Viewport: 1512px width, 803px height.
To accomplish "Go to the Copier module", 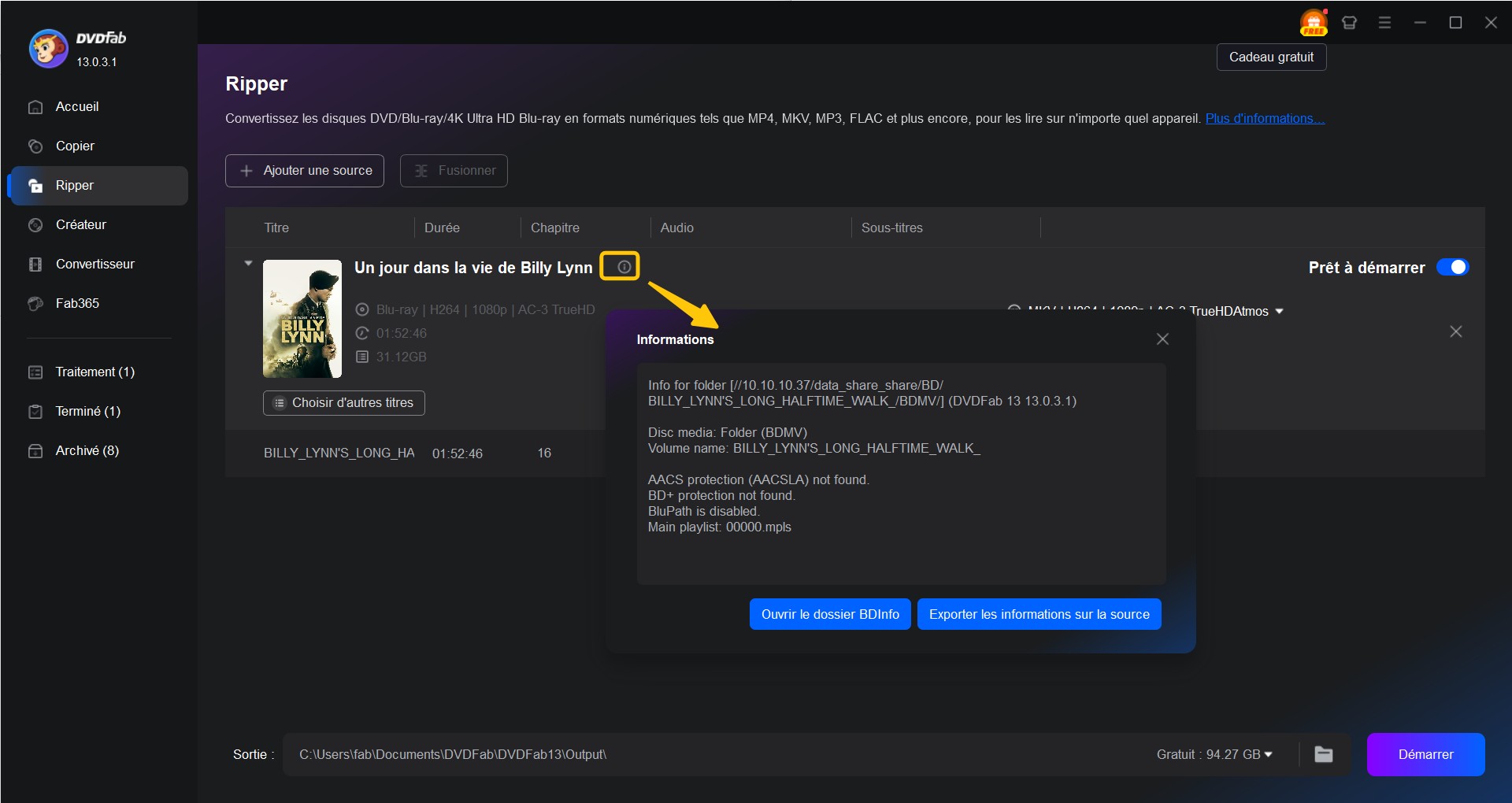I will (x=98, y=146).
